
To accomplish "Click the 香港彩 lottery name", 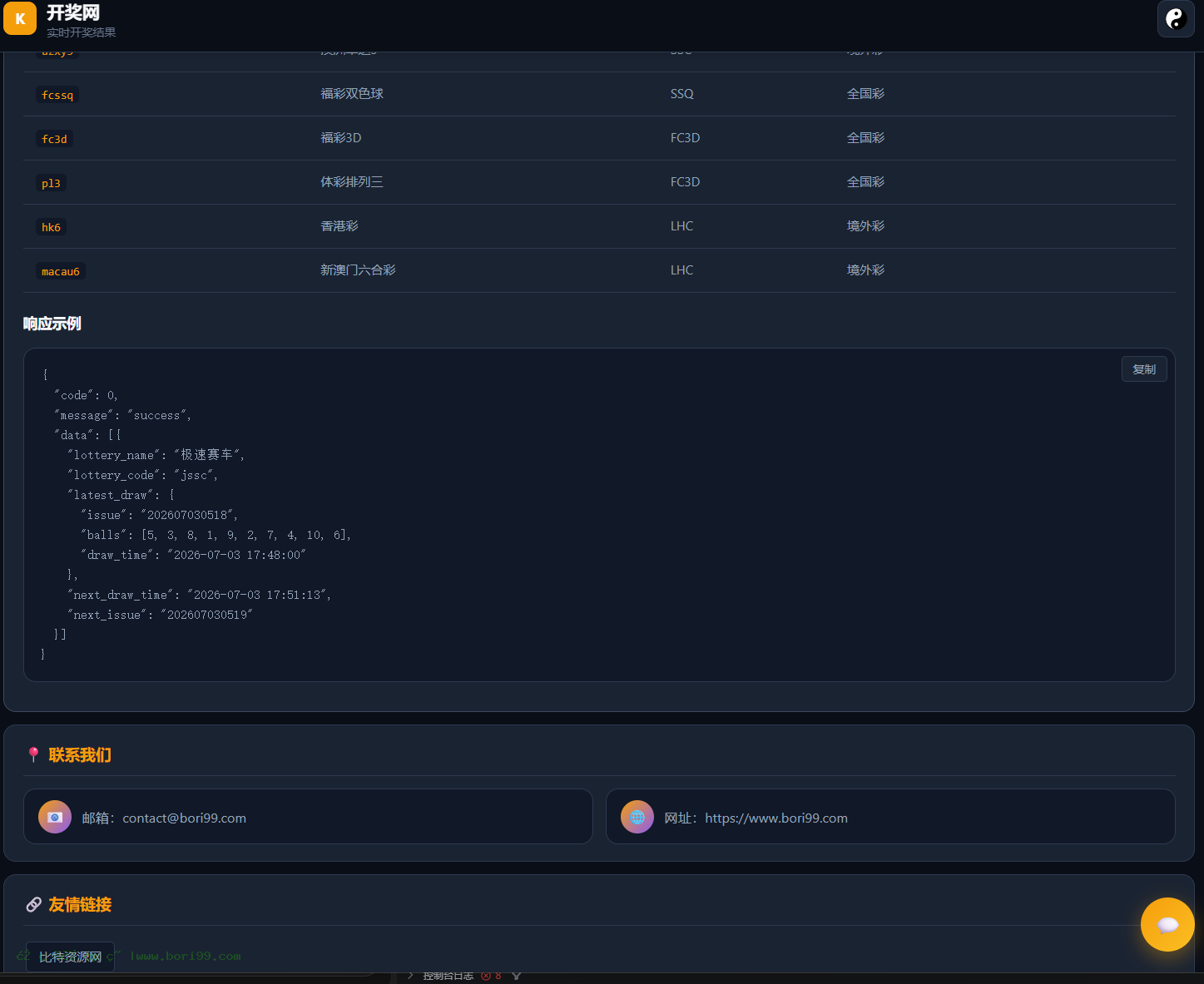I will click(x=339, y=226).
